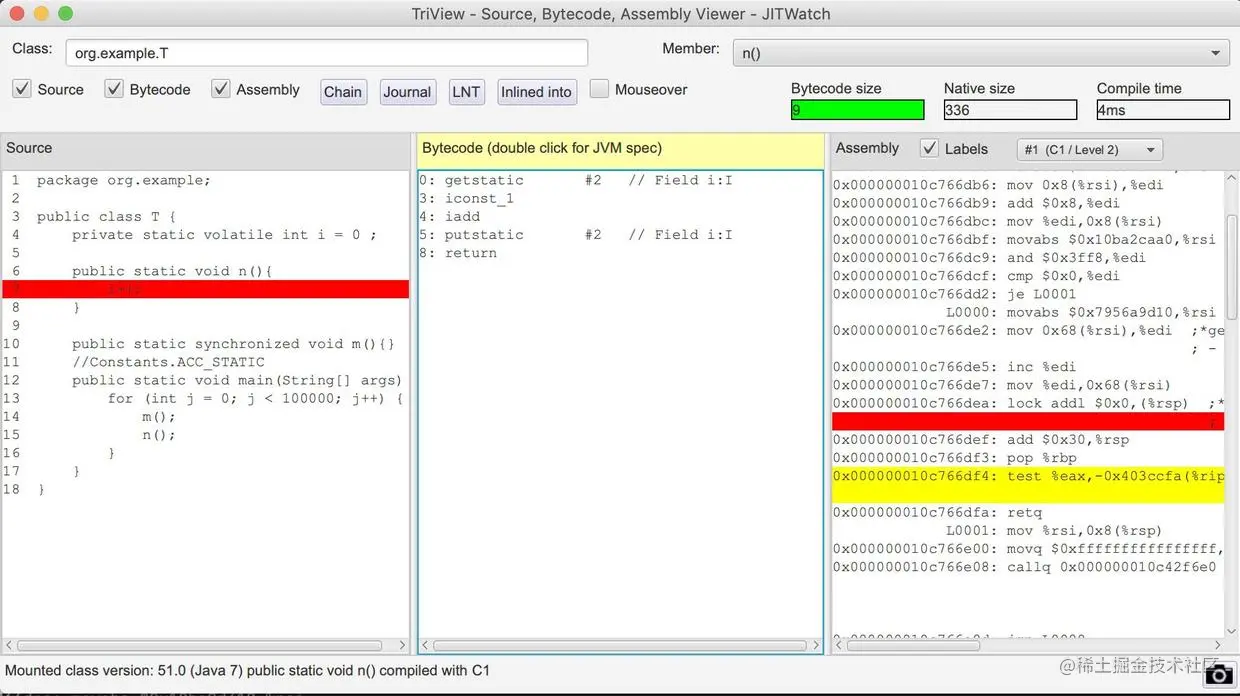Select line 'private static volatile int i = 0 ;'
Screen dimensions: 1240x696
click(224, 234)
